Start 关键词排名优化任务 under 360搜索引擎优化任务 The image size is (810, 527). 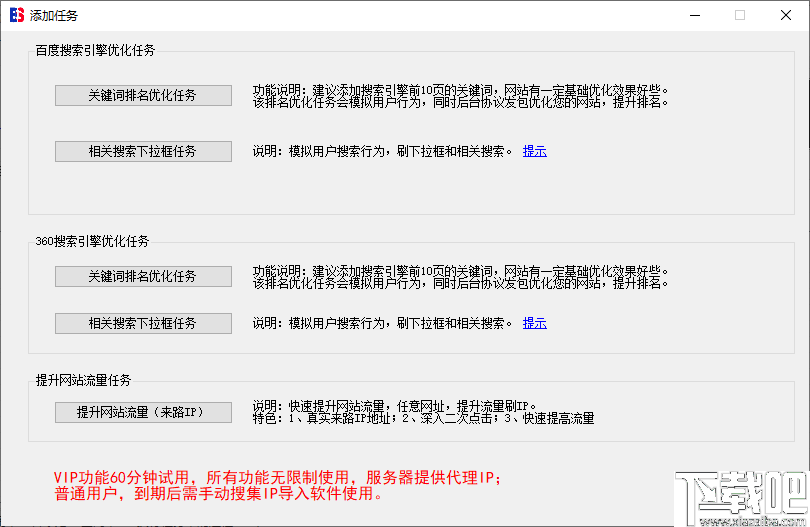143,276
